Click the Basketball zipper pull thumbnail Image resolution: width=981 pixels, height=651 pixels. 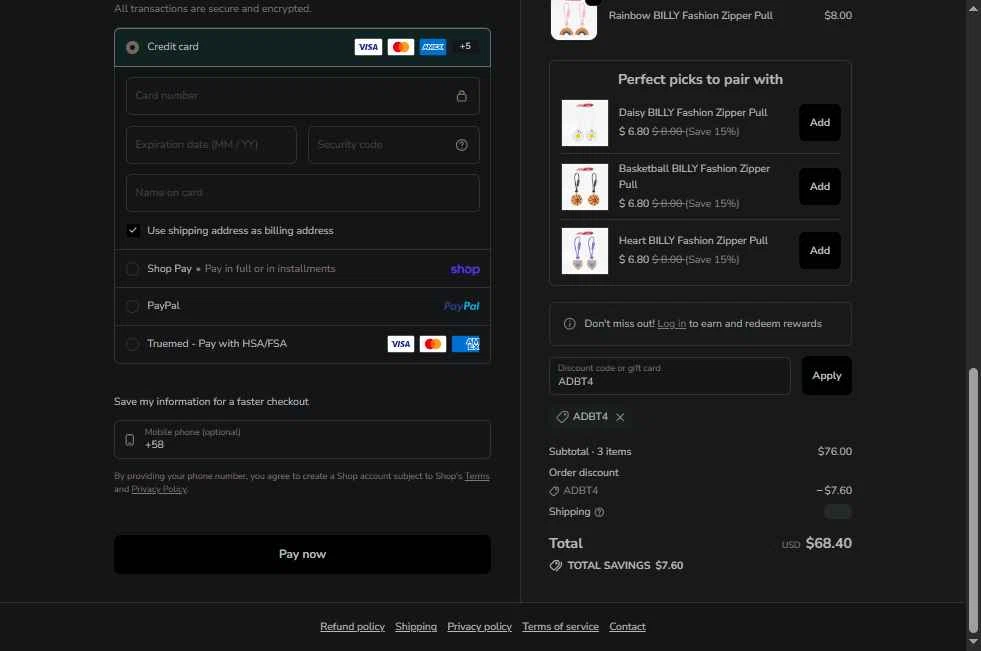point(584,187)
